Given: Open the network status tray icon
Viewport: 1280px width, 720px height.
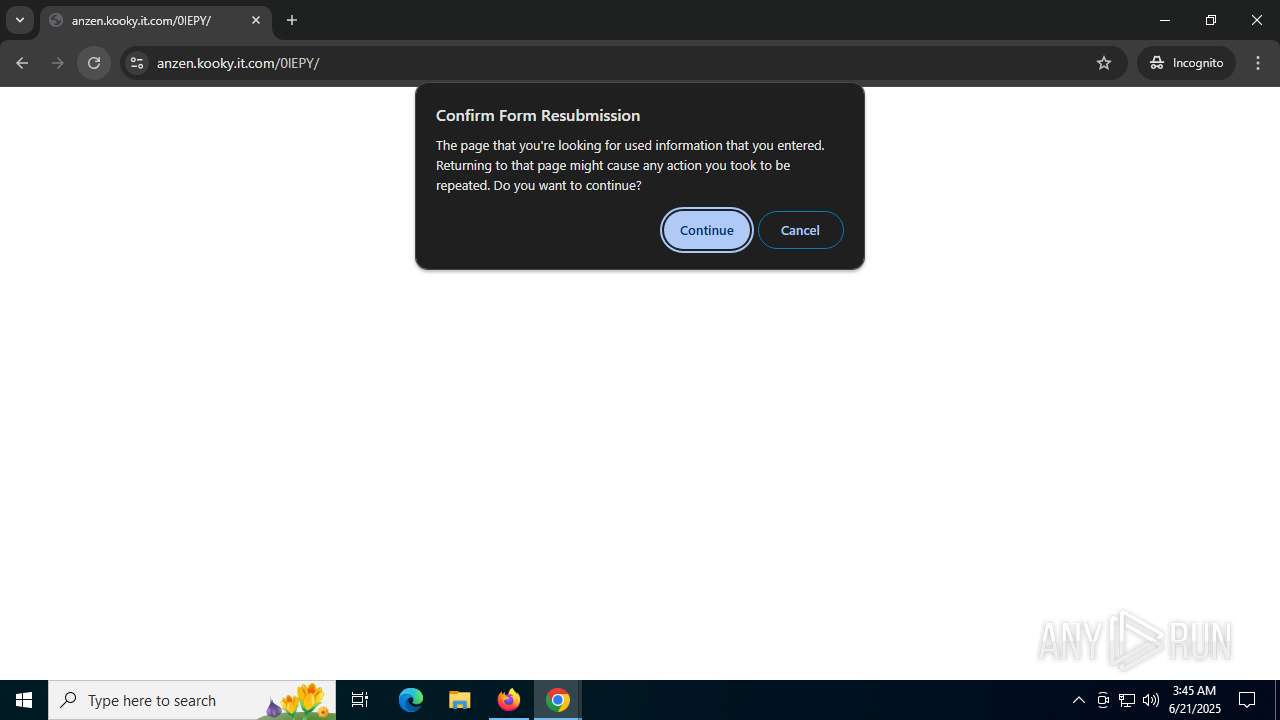Looking at the screenshot, I should [x=1127, y=700].
